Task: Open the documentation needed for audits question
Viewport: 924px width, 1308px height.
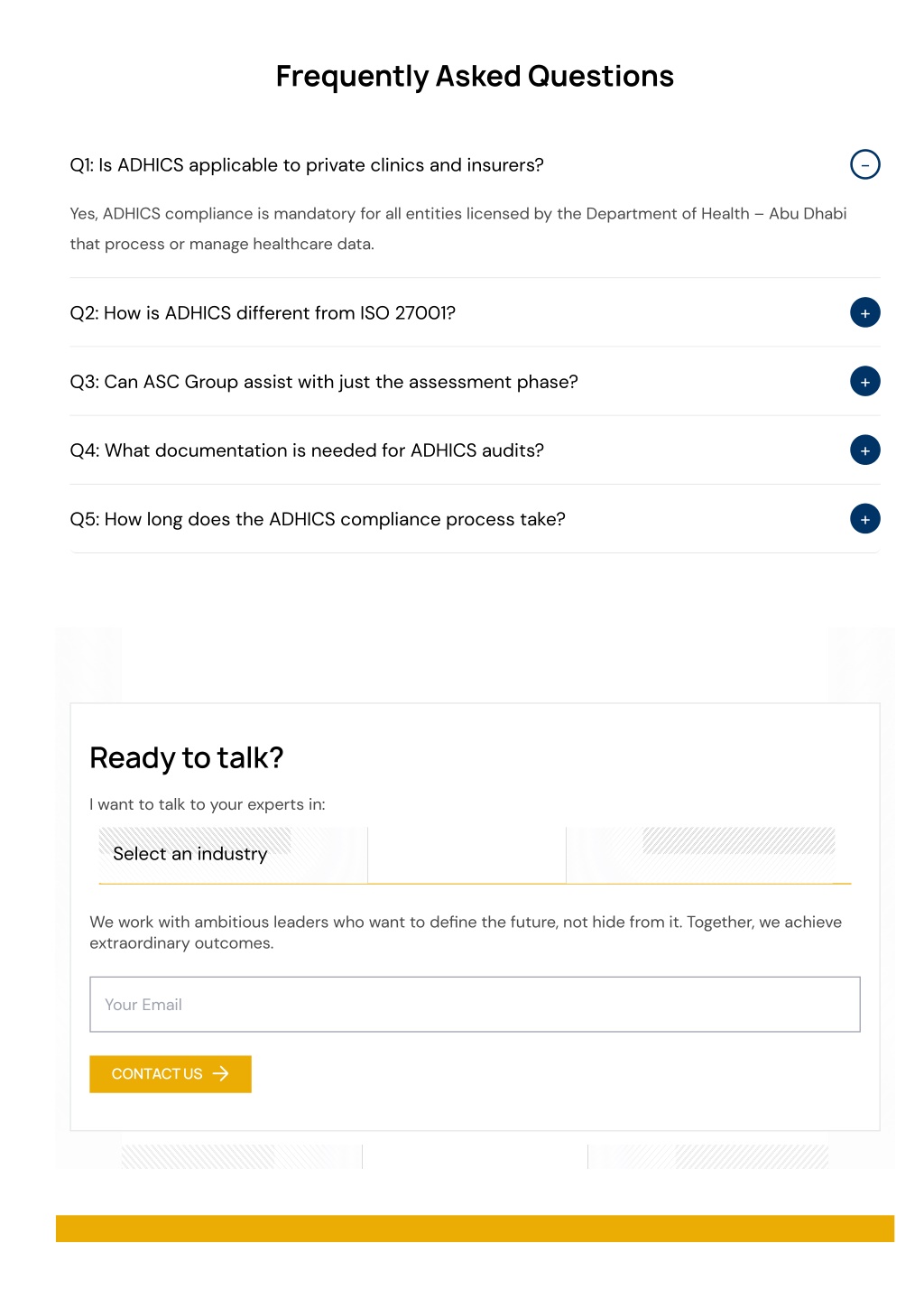Action: 307,450
